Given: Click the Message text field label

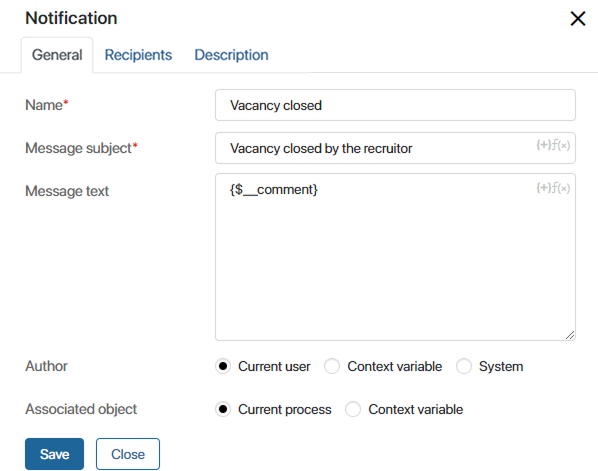Looking at the screenshot, I should (x=67, y=191).
